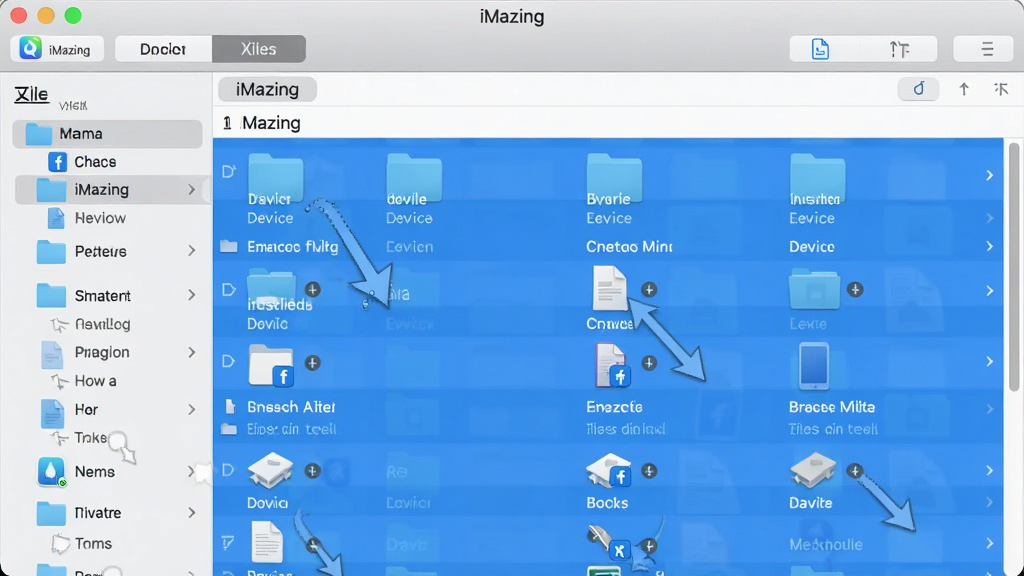Switch to the Doclet tab
Screen dimensions: 1024x576
click(x=163, y=49)
